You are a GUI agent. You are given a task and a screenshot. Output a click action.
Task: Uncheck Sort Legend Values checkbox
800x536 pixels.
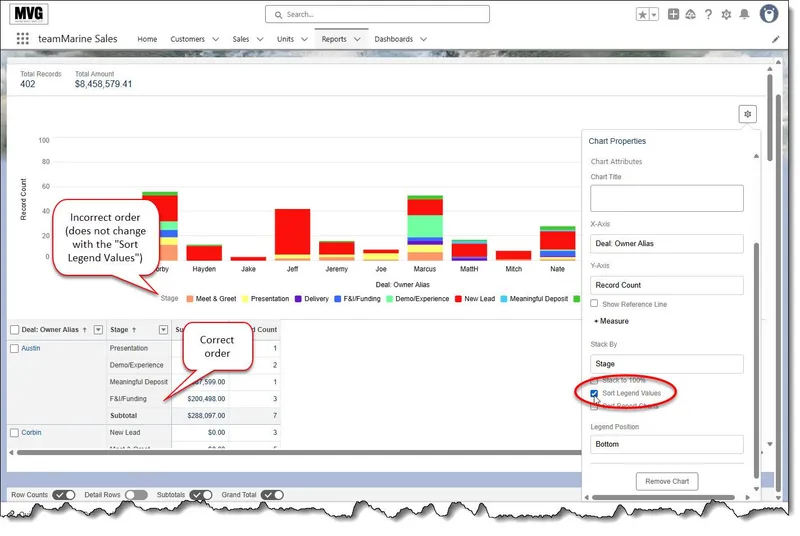pos(594,393)
